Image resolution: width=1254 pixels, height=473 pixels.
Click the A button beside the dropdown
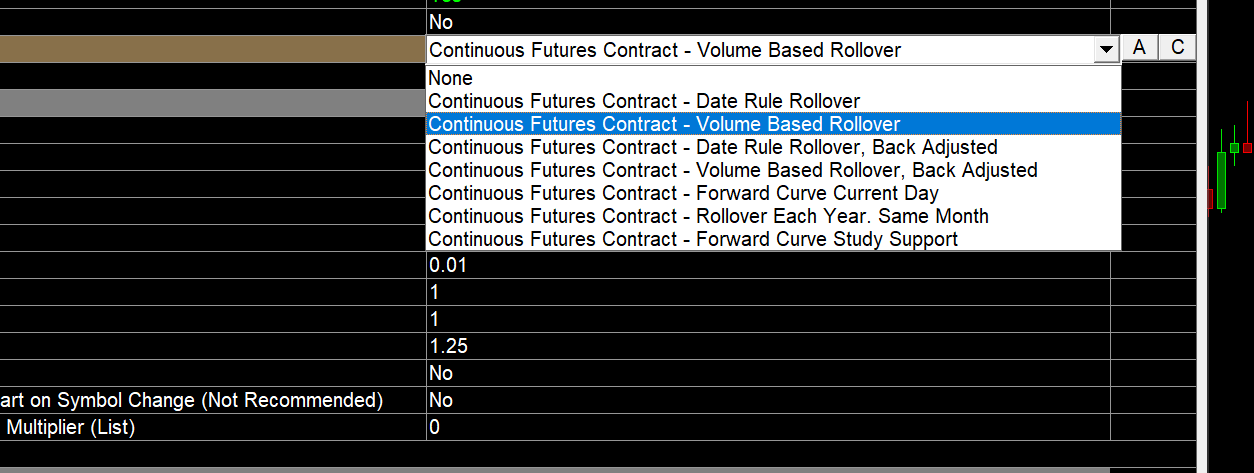coord(1139,48)
